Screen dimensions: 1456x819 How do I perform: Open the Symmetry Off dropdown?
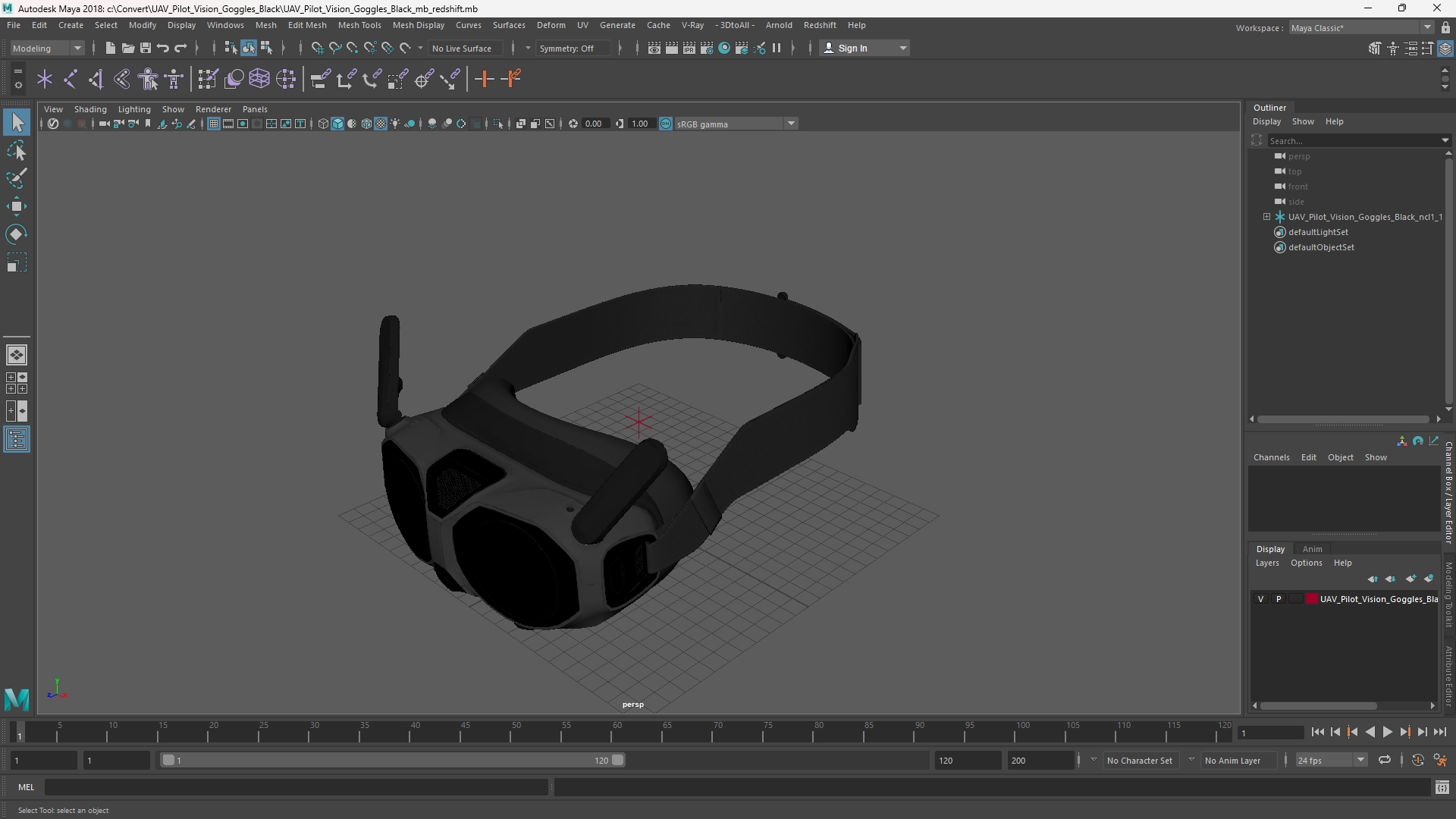[x=573, y=48]
